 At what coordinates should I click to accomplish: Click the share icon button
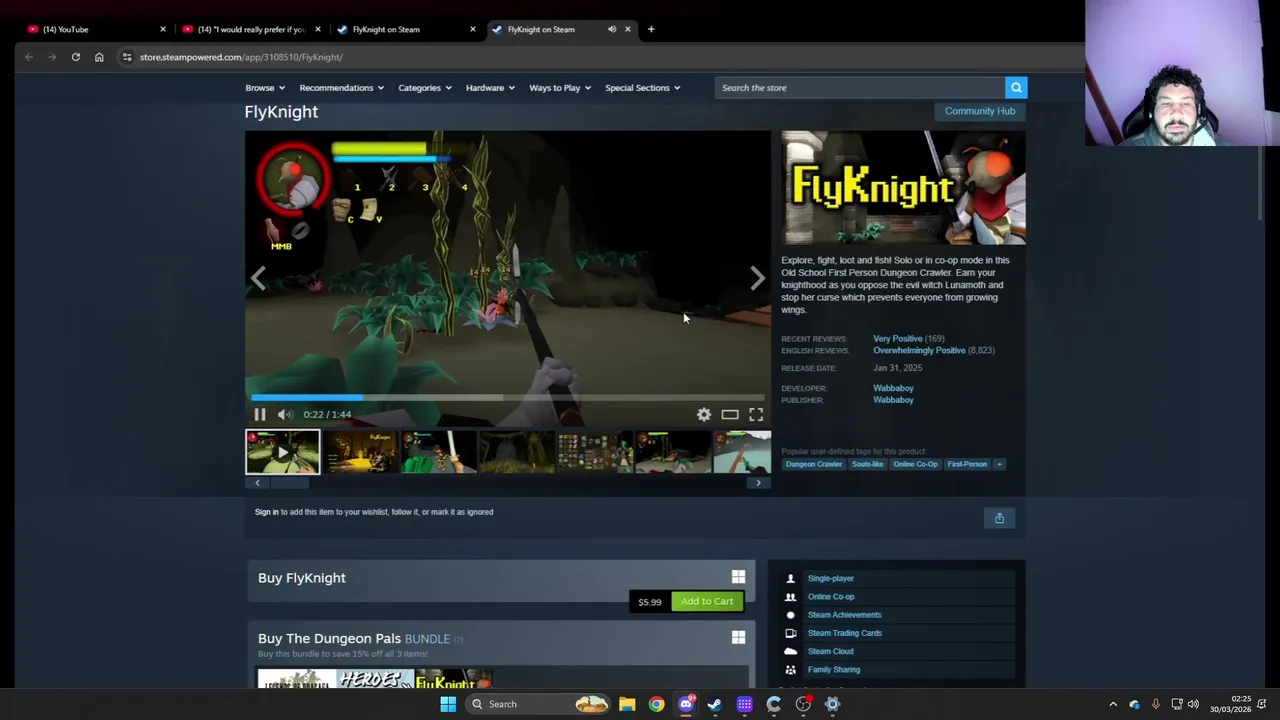coord(999,518)
